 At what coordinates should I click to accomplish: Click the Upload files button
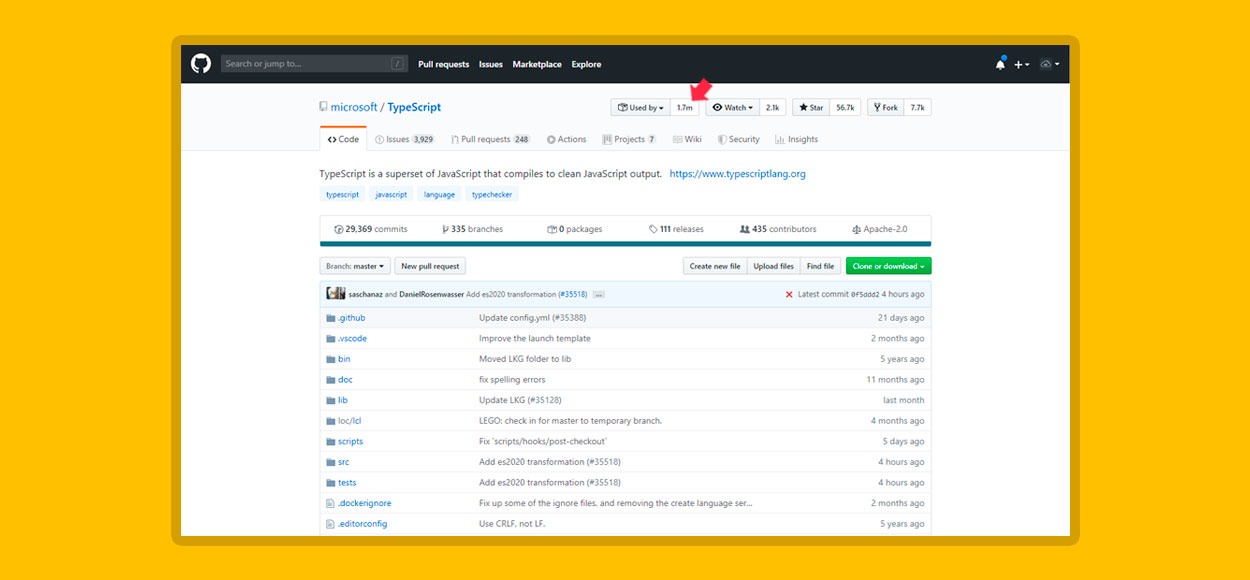tap(773, 266)
